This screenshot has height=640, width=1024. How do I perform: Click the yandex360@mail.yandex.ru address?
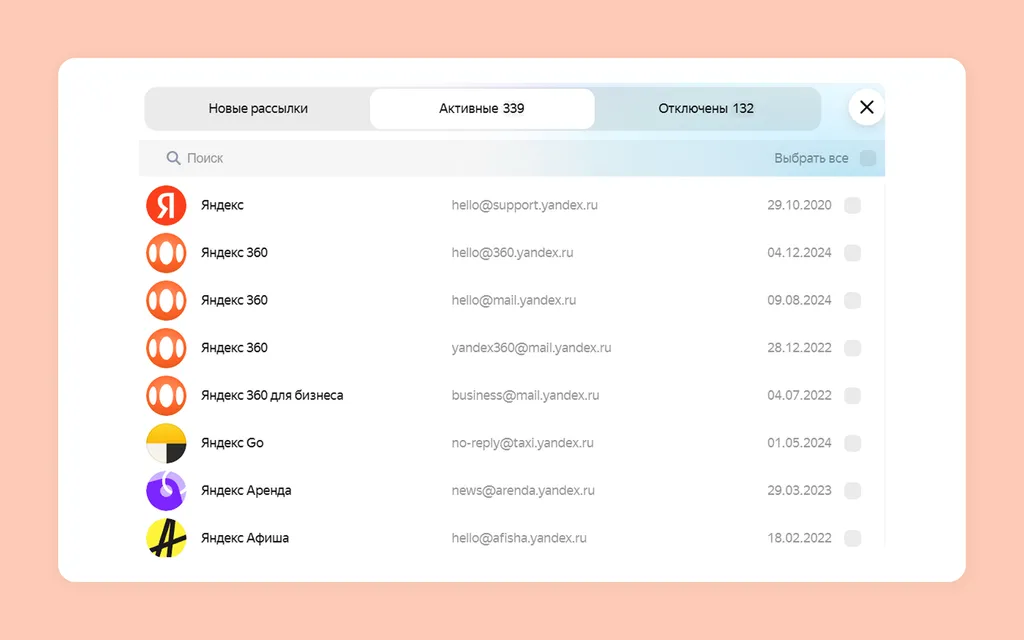click(x=531, y=348)
